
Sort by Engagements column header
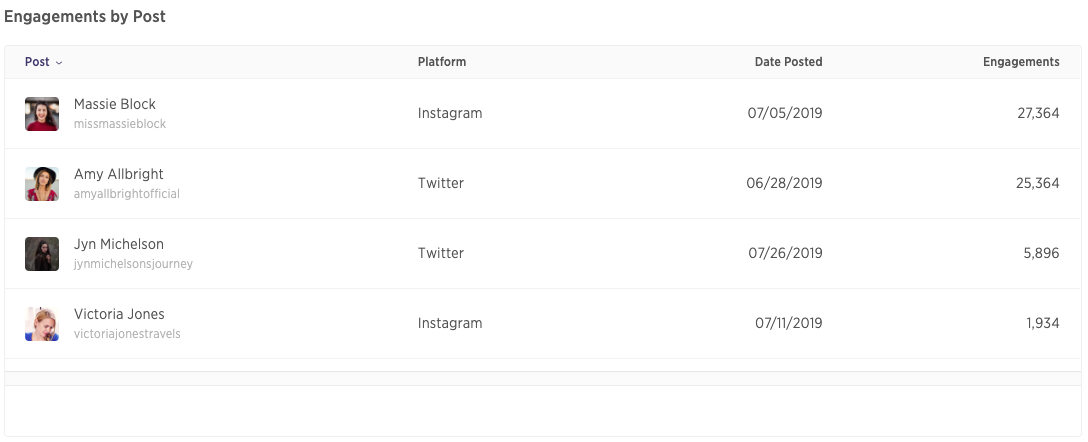(1021, 62)
